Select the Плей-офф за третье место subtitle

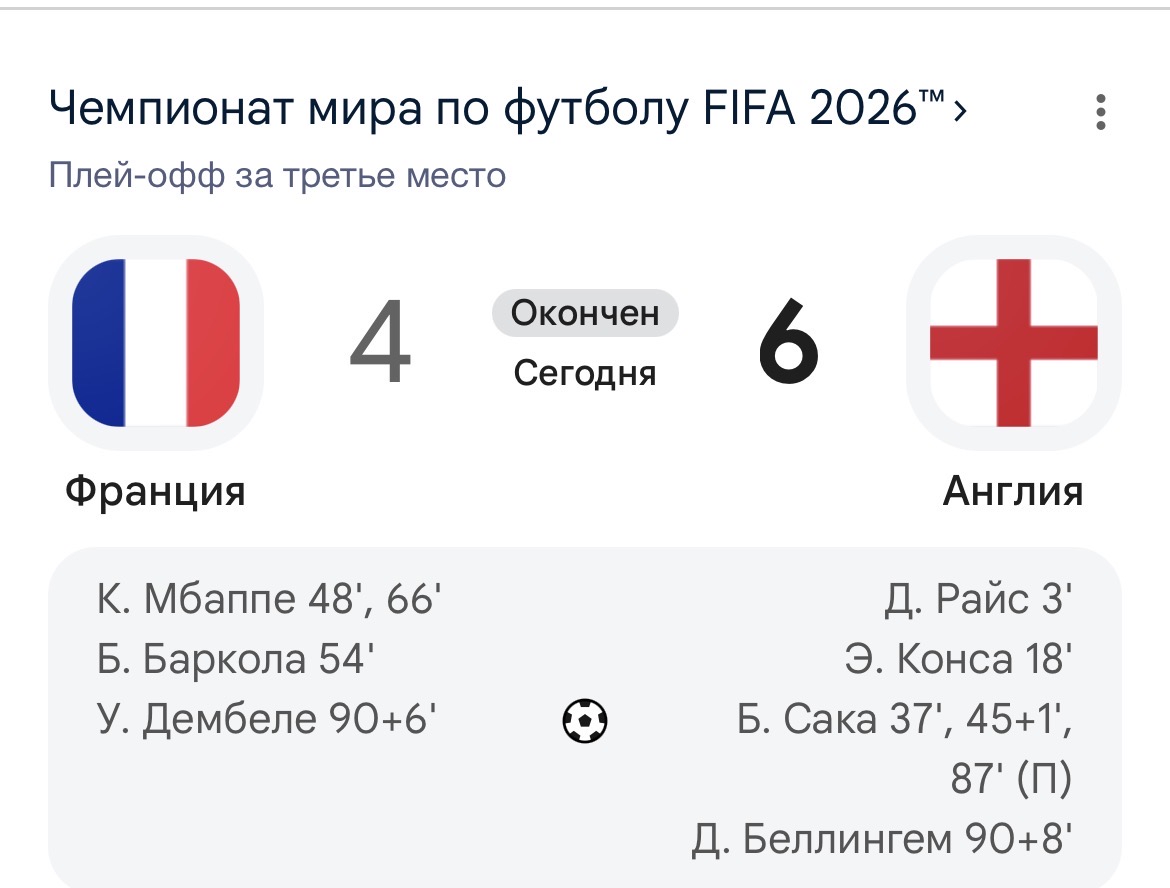point(278,176)
